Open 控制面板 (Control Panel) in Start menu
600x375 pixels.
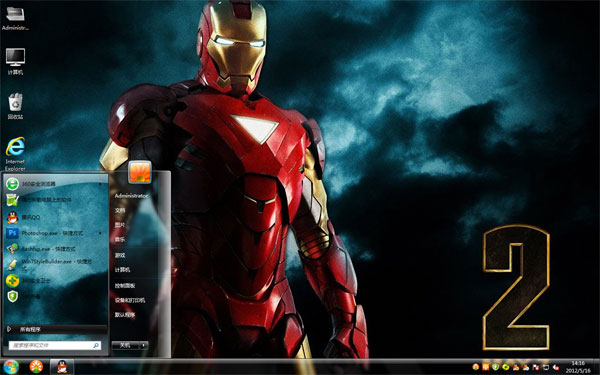[x=125, y=285]
